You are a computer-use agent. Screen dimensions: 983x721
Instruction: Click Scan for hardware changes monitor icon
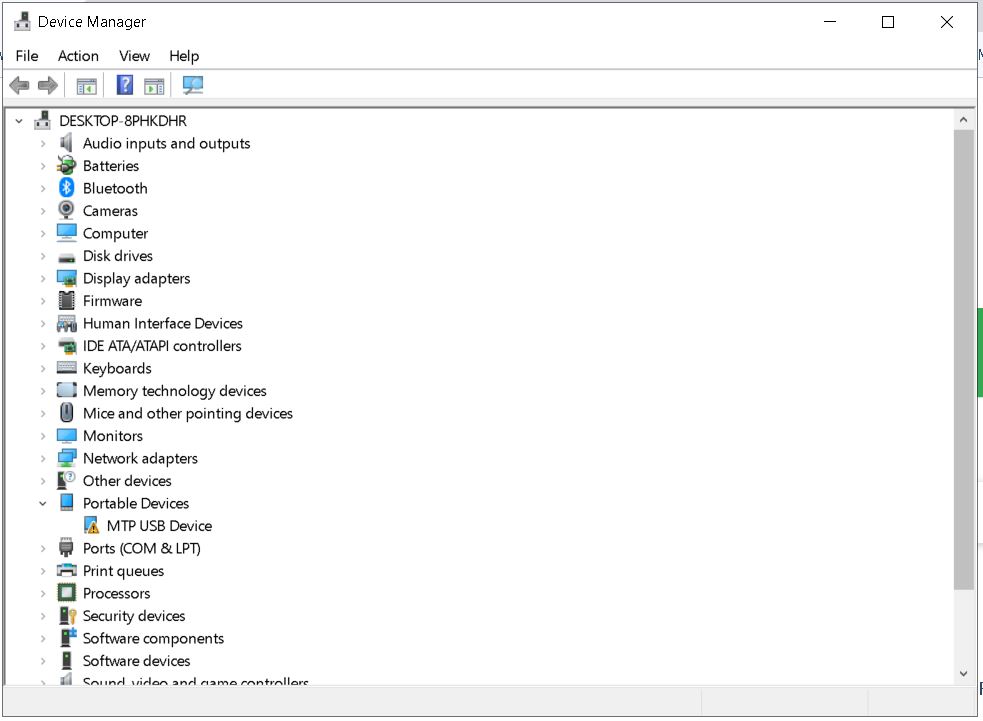[x=193, y=85]
